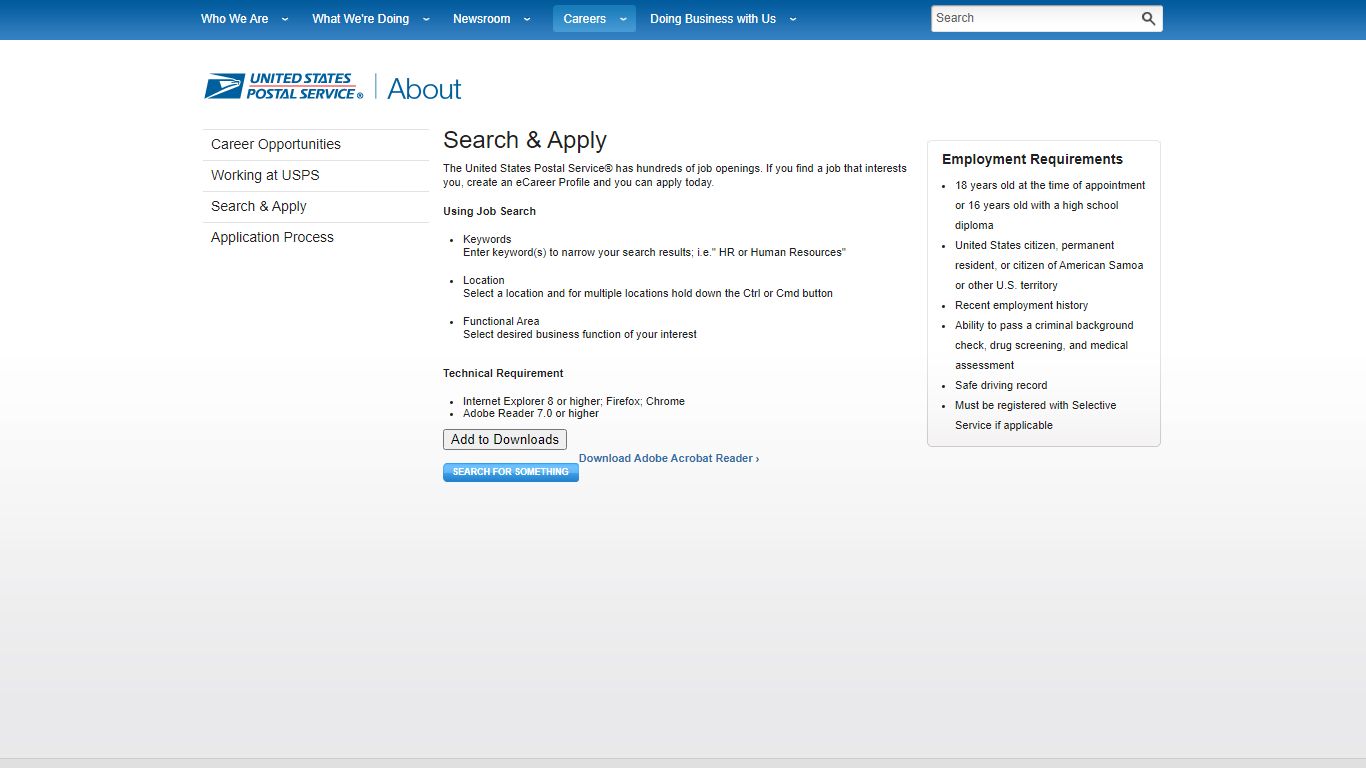
Task: Open the 'Newsroom' menu item
Action: (x=482, y=18)
